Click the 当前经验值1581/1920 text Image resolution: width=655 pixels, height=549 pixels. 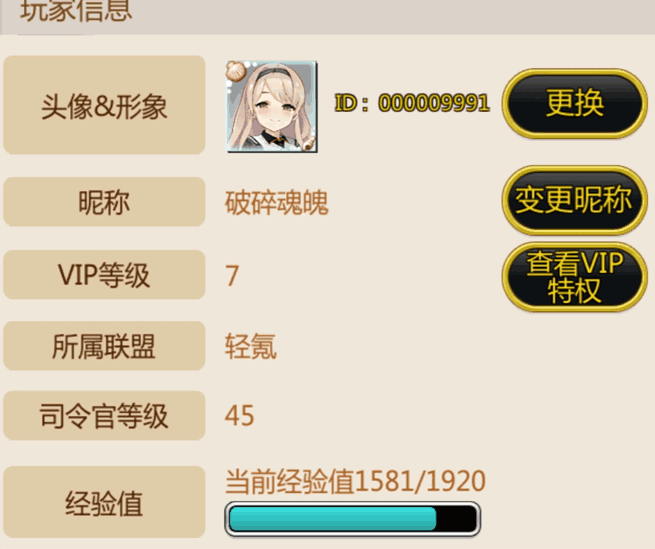[355, 481]
